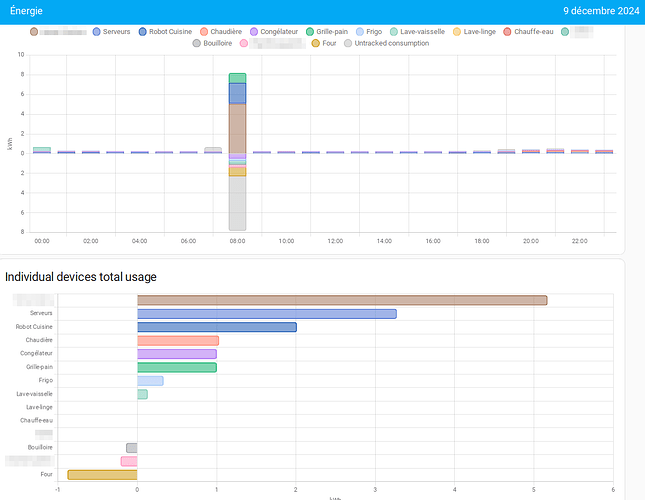This screenshot has height=500, width=645.
Task: Toggle the Serveurs legend entry
Action: 111,32
